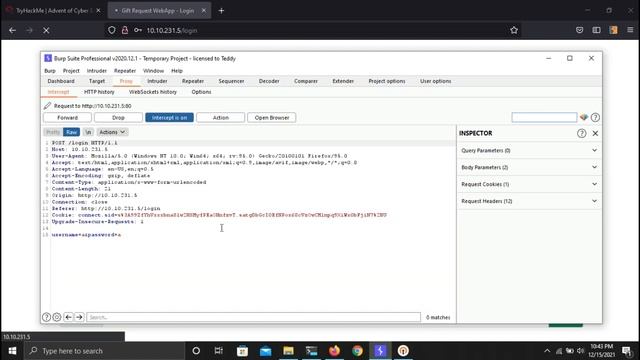This screenshot has width=640, height=360.
Task: Close the Inspector panel
Action: pyautogui.click(x=595, y=133)
